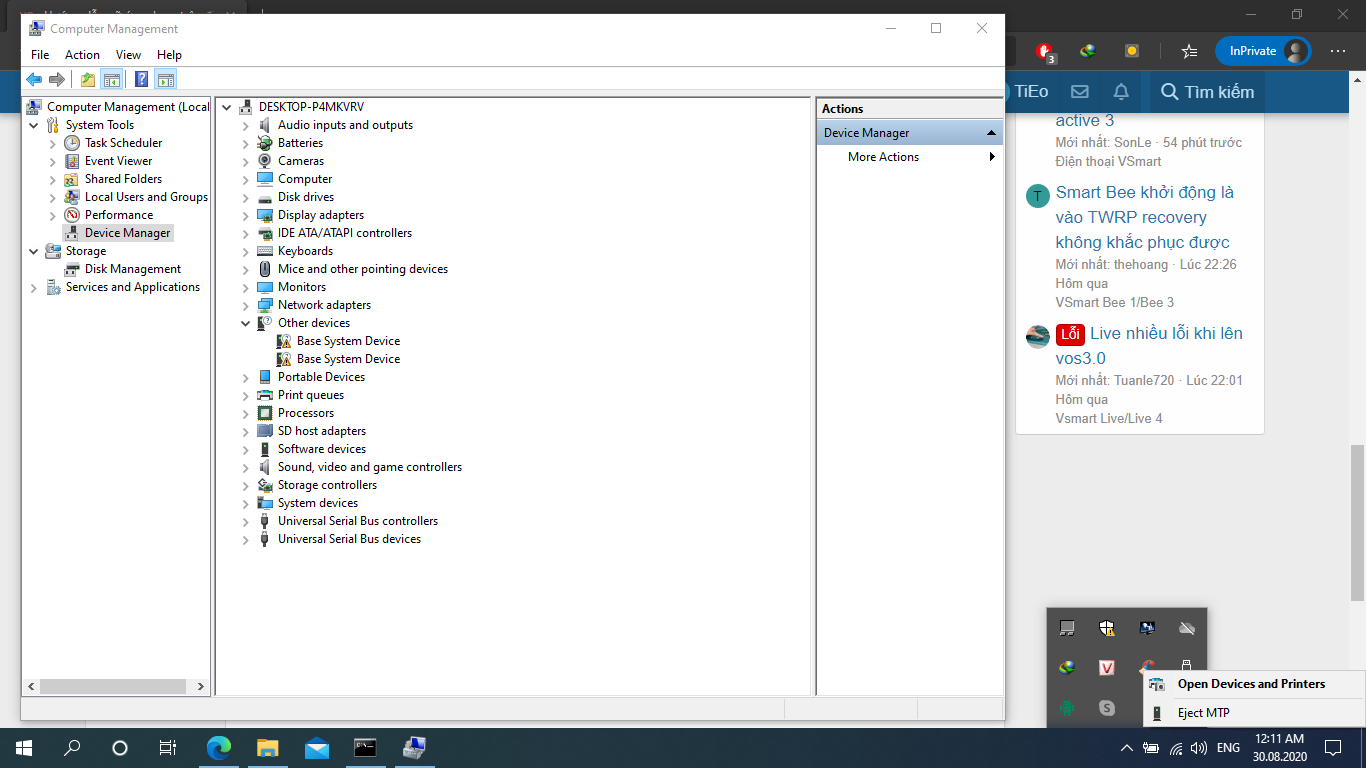1366x768 pixels.
Task: Select Eject MTP from the popup menu
Action: [x=1203, y=713]
